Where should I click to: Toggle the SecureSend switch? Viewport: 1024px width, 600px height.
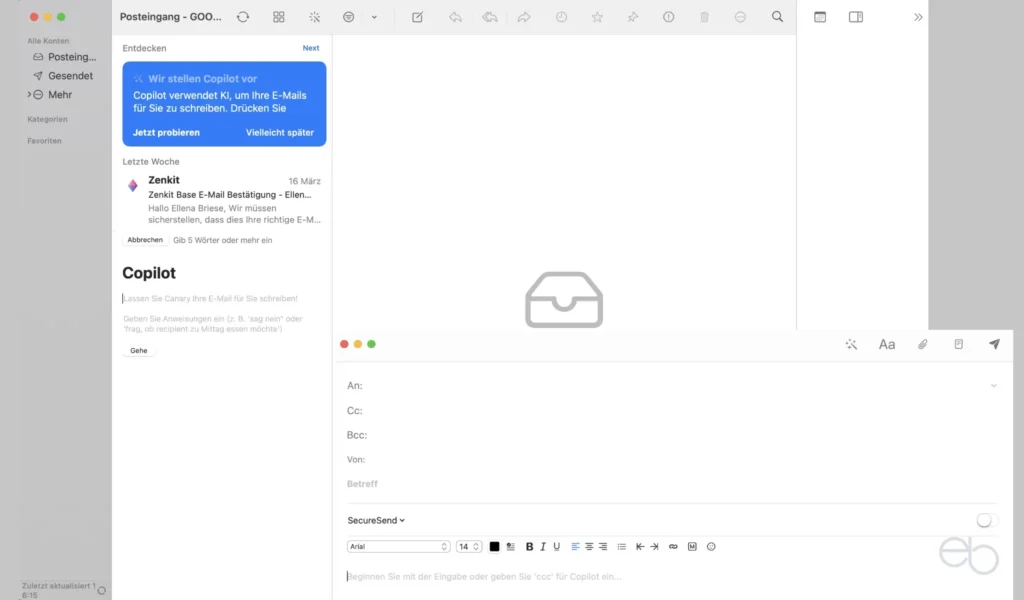(x=987, y=520)
